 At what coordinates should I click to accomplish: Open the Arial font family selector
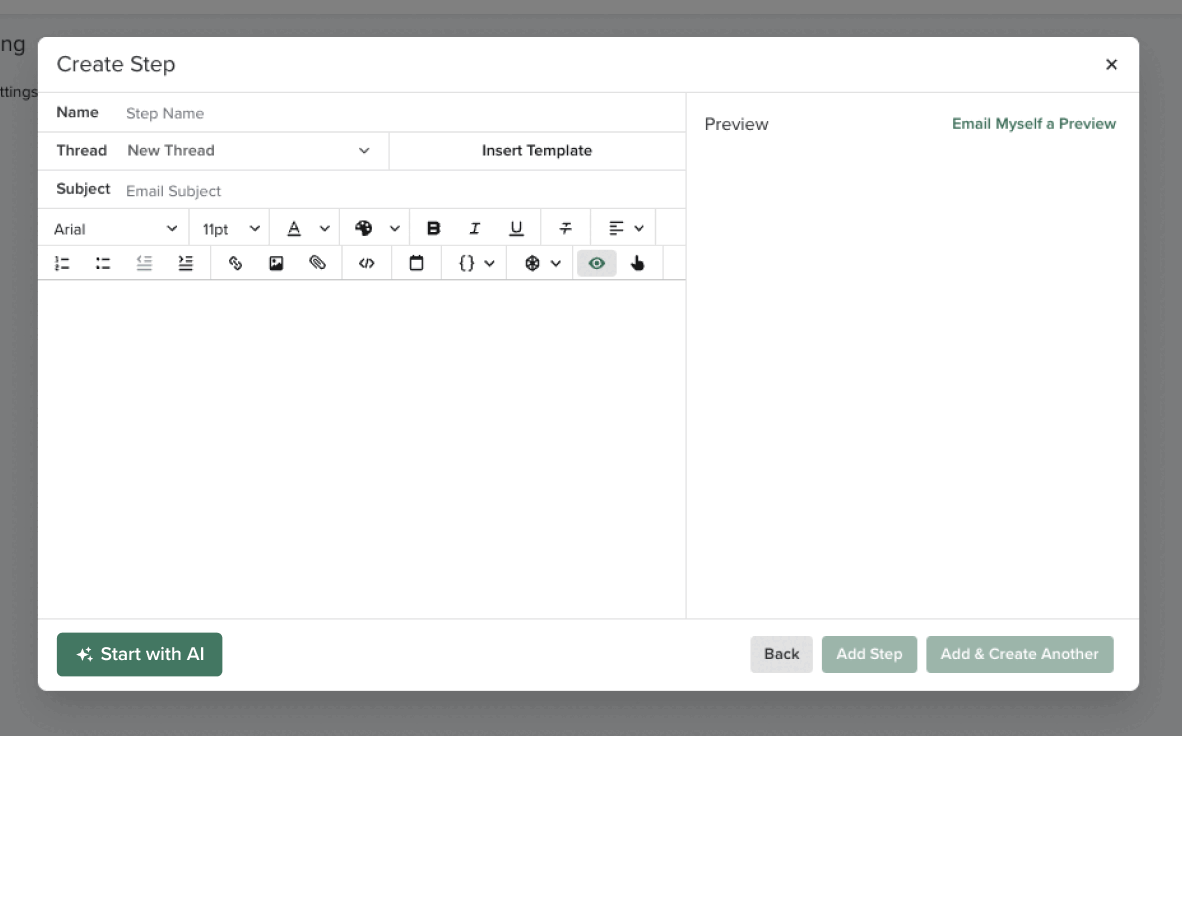(x=113, y=228)
